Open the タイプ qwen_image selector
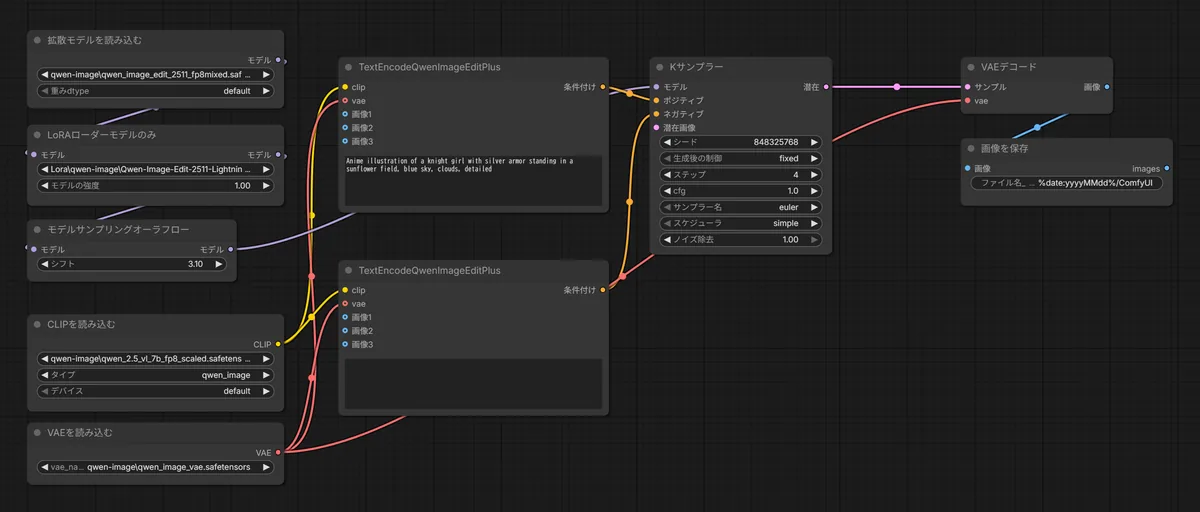 [x=155, y=375]
